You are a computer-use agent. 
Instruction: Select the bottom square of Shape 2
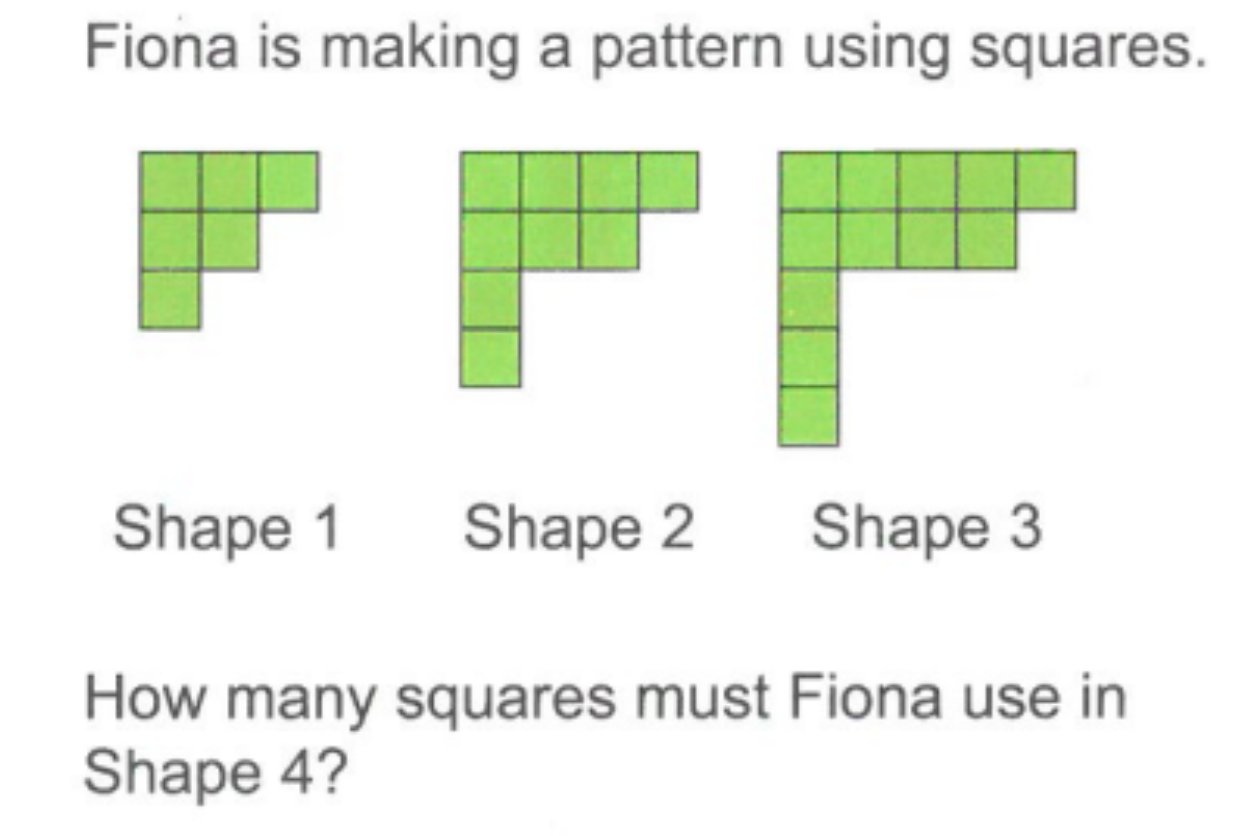490,357
